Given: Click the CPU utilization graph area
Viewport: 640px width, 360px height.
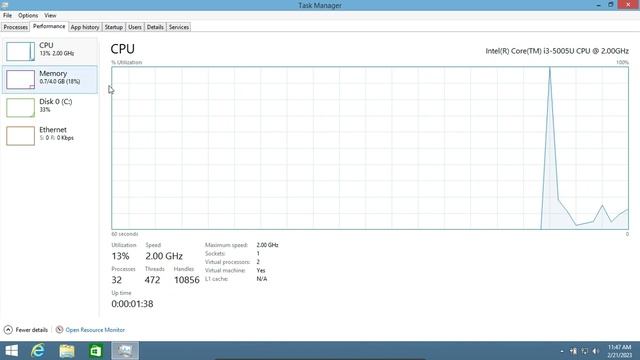Looking at the screenshot, I should point(370,148).
